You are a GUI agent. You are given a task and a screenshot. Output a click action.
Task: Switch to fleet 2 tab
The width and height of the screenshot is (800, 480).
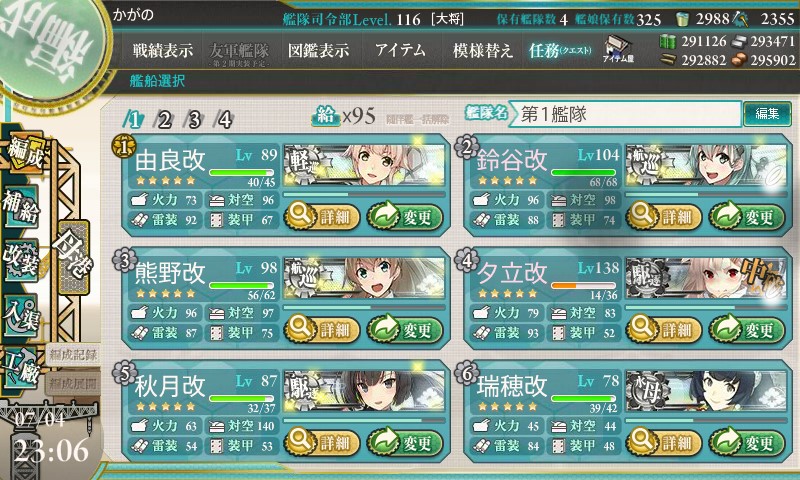click(x=164, y=120)
